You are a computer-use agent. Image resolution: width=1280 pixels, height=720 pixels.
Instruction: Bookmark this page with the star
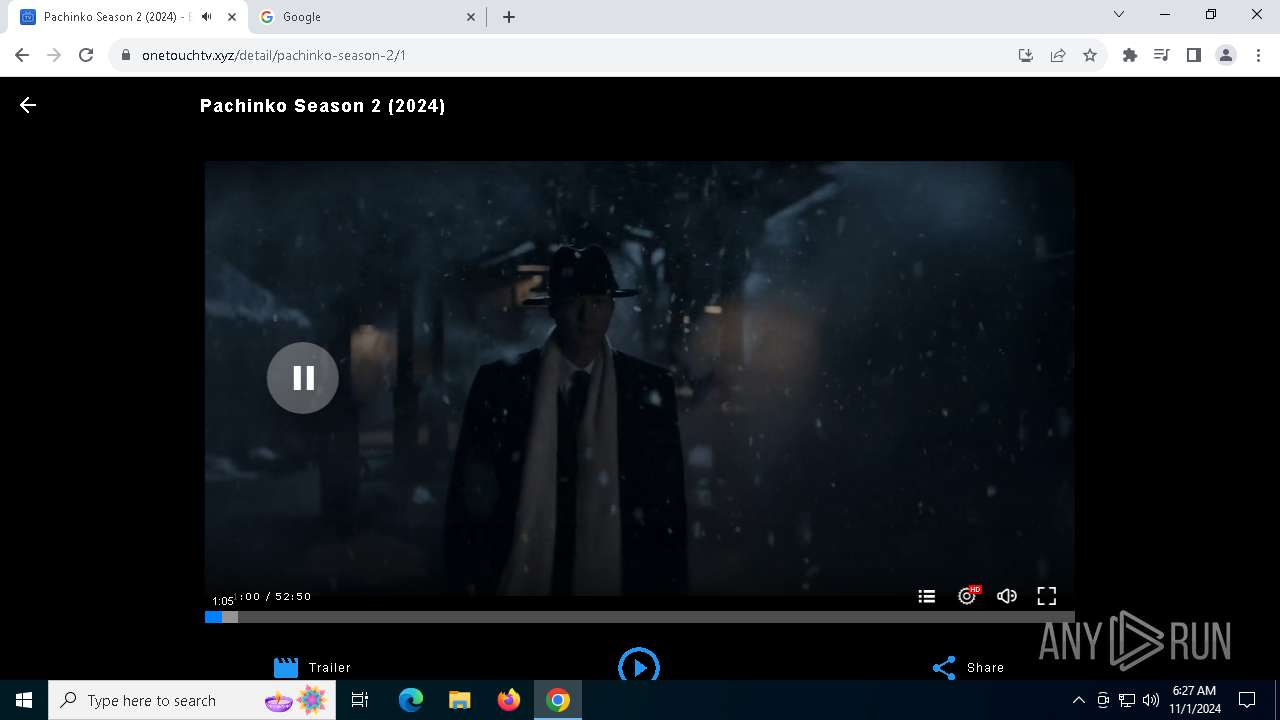click(x=1090, y=55)
